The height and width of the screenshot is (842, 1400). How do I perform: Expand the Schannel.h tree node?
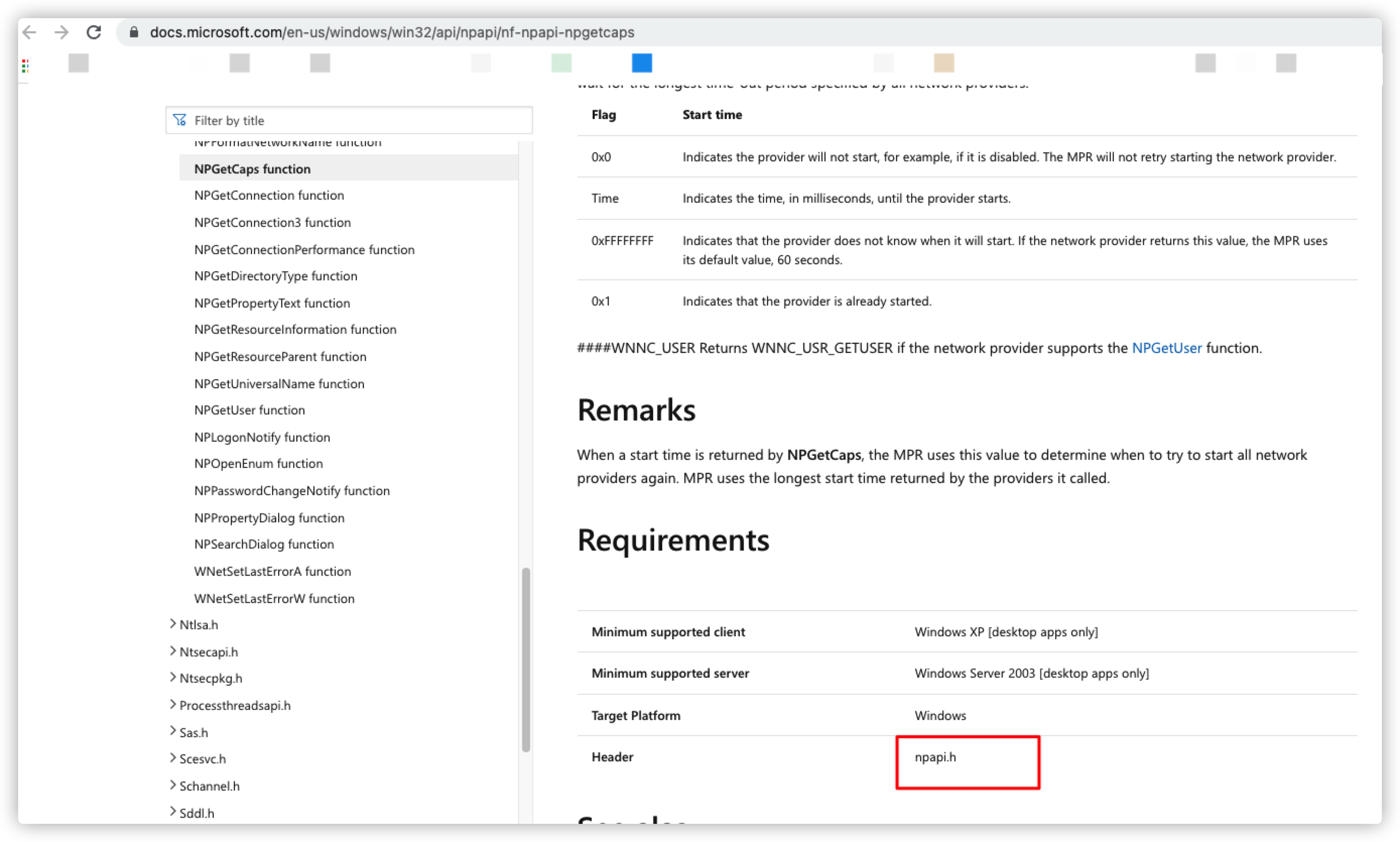(x=172, y=785)
